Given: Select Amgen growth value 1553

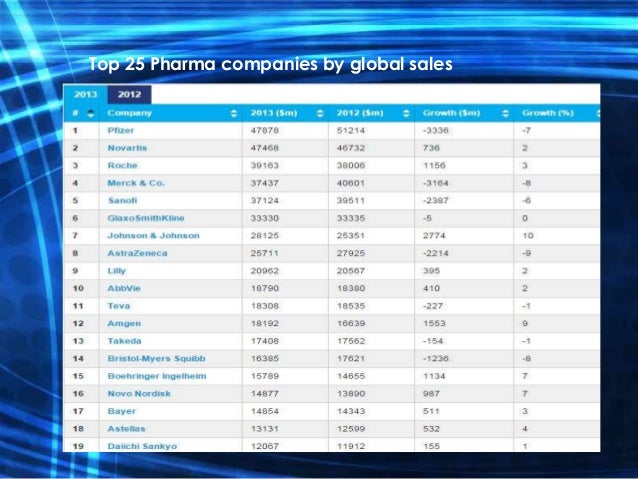Looking at the screenshot, I should point(434,324).
